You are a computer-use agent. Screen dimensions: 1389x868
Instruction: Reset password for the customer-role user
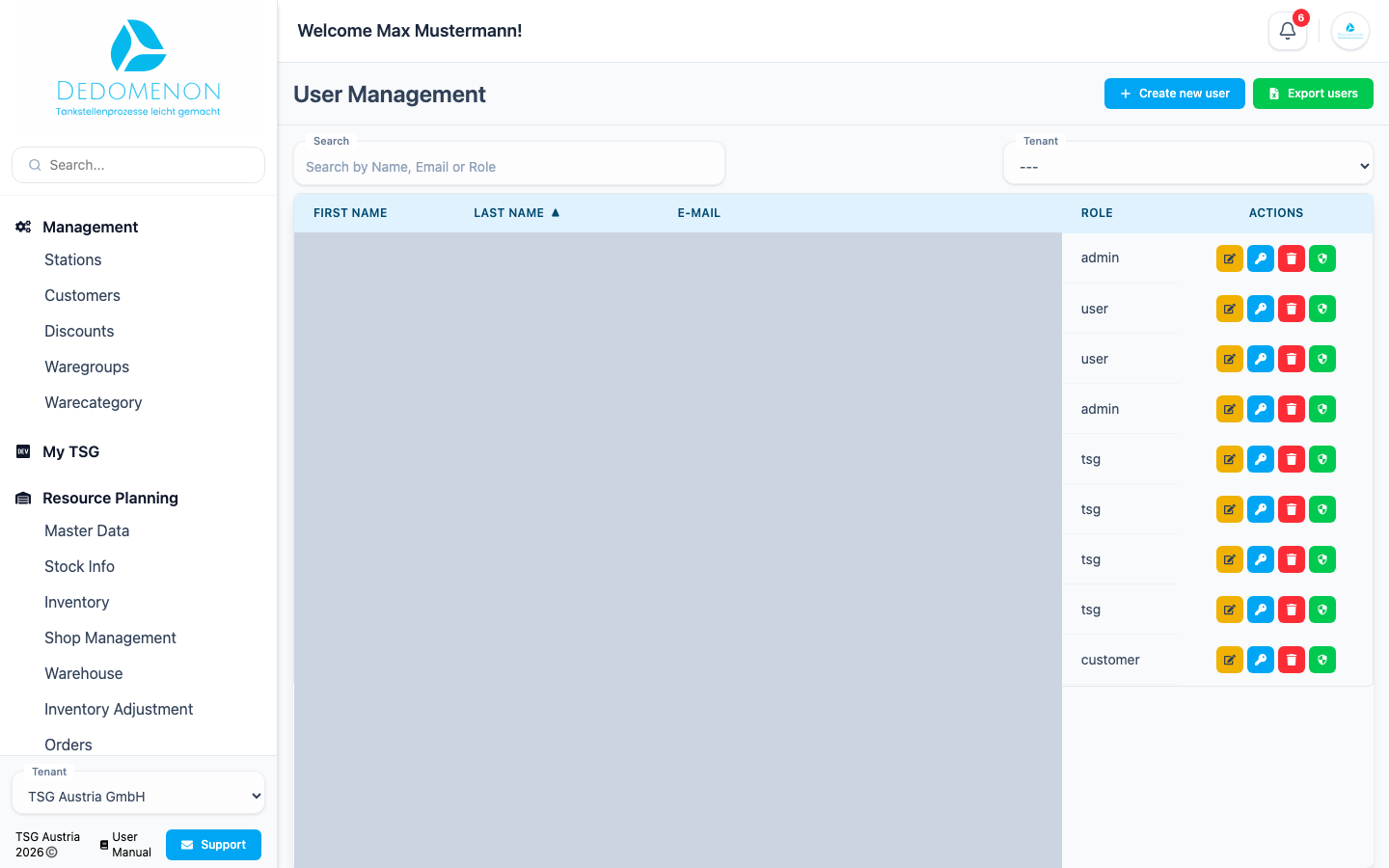[x=1260, y=660]
